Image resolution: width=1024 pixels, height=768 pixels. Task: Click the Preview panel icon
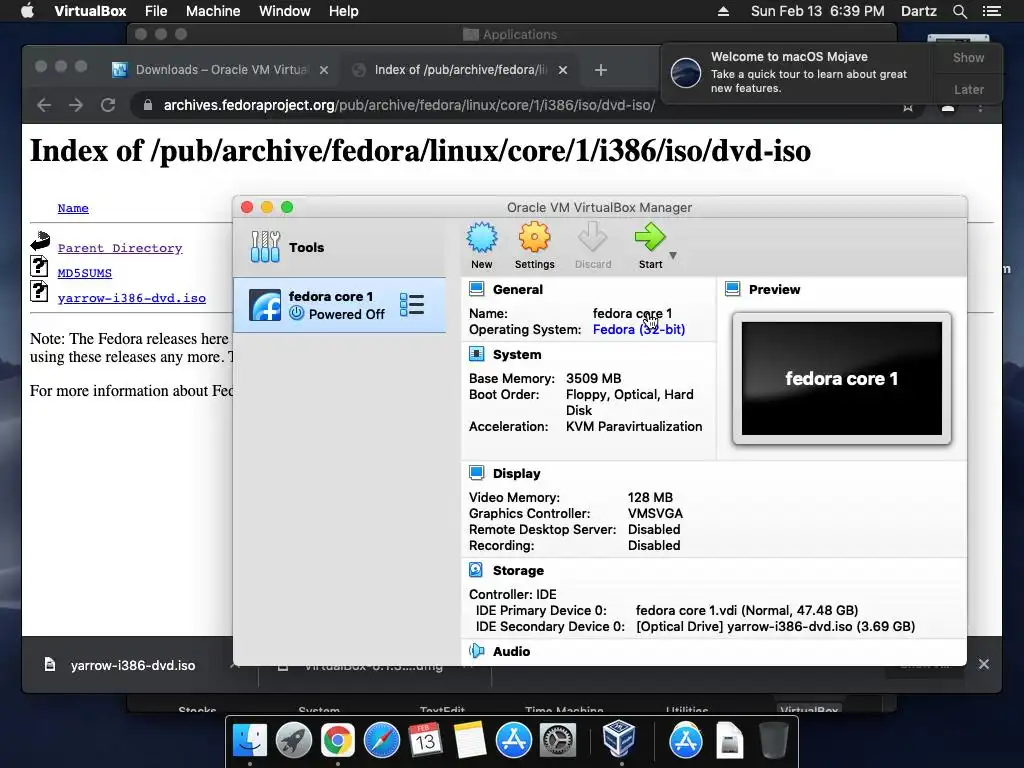click(x=733, y=289)
